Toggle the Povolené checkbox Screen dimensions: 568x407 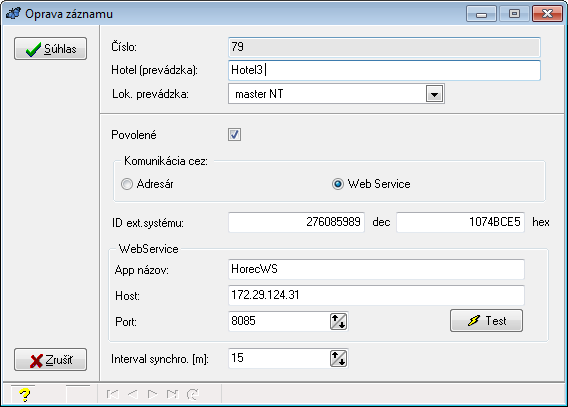click(234, 135)
